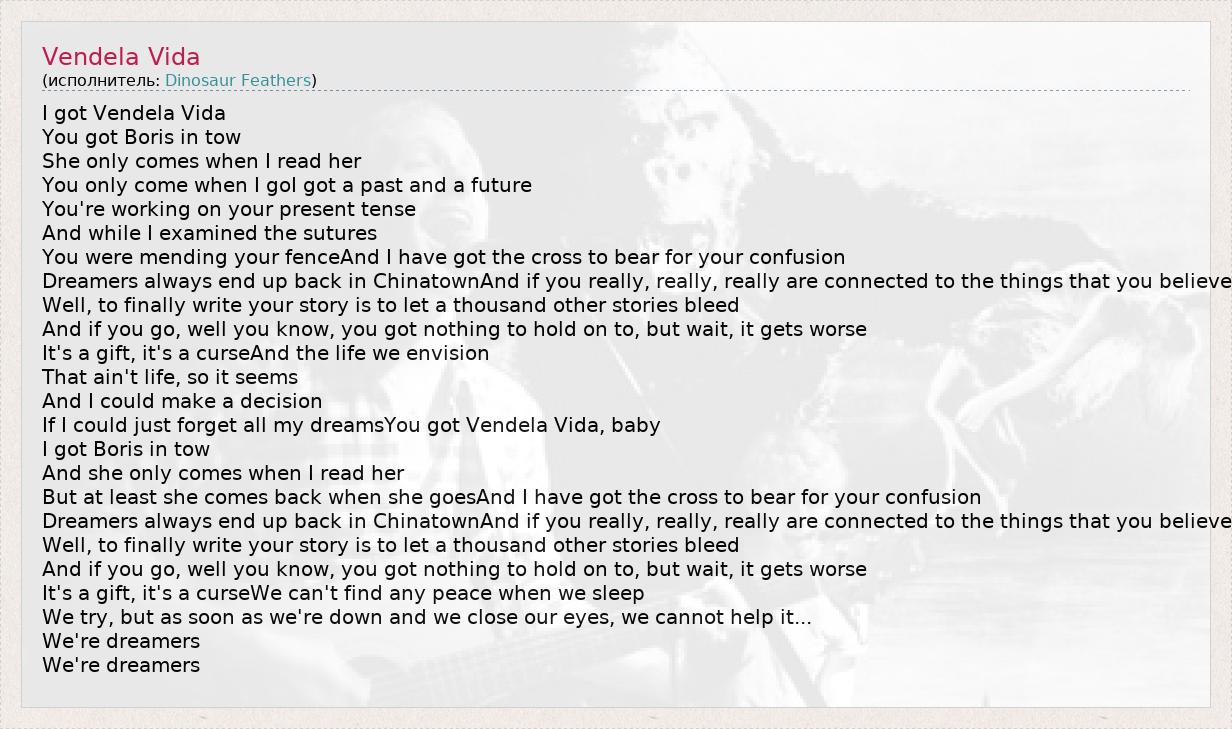This screenshot has height=729, width=1232.
Task: Click the line starting 'We try, but as soon'
Action: pyautogui.click(x=426, y=617)
